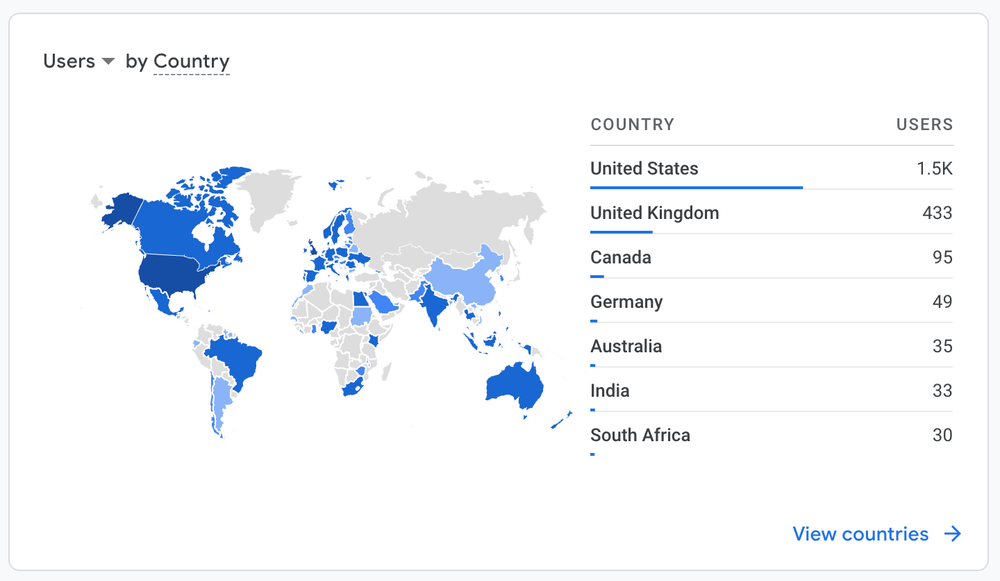1000x581 pixels.
Task: Open the View countries link
Action: pyautogui.click(x=860, y=534)
